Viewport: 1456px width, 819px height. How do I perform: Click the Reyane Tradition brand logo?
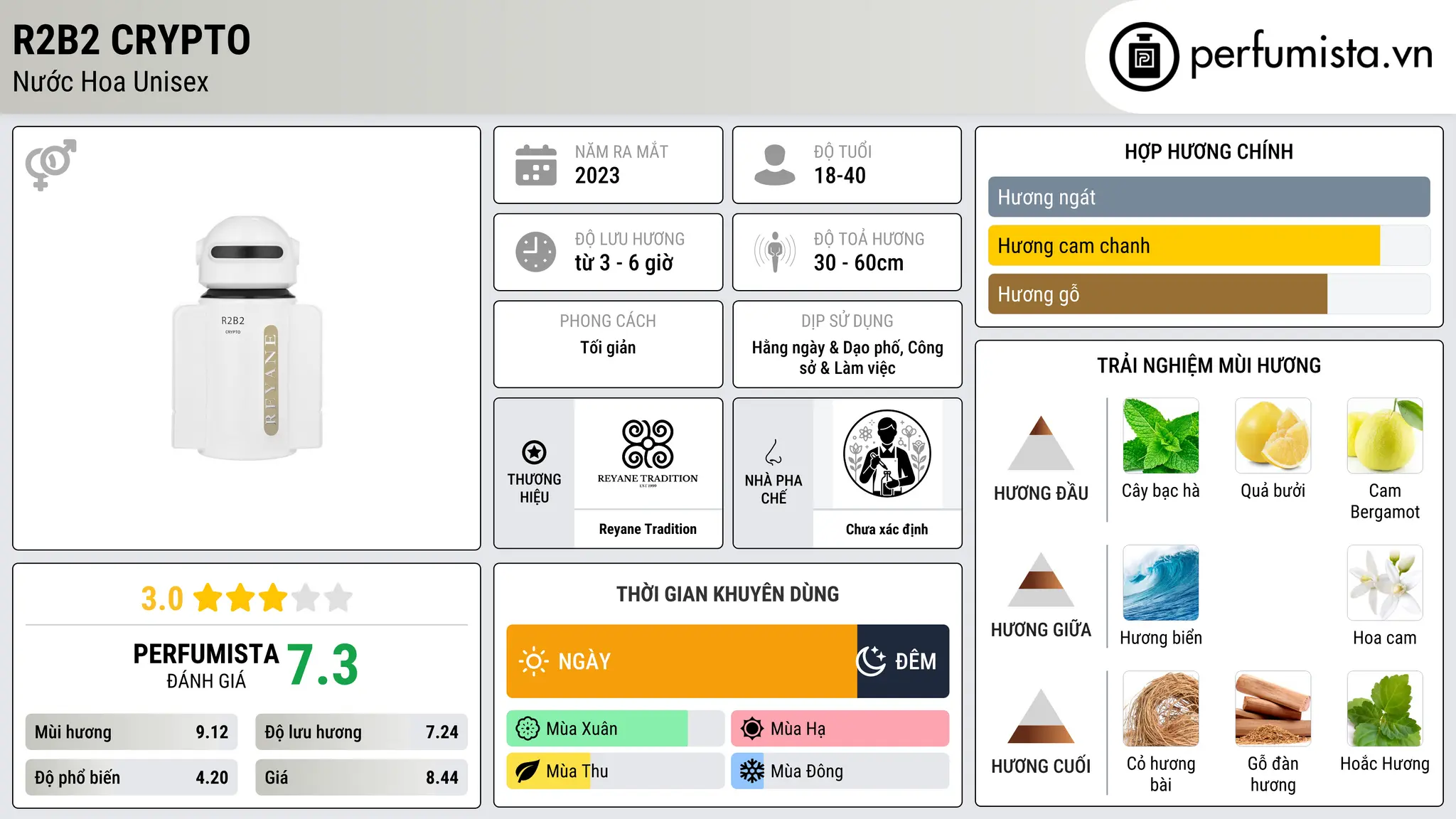[x=648, y=453]
